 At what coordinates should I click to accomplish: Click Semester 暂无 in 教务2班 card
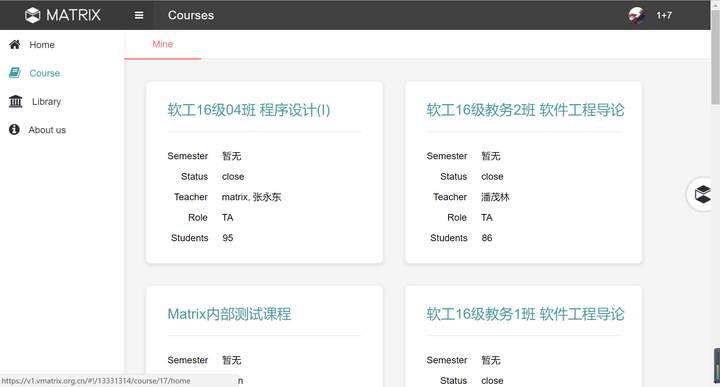tap(491, 156)
